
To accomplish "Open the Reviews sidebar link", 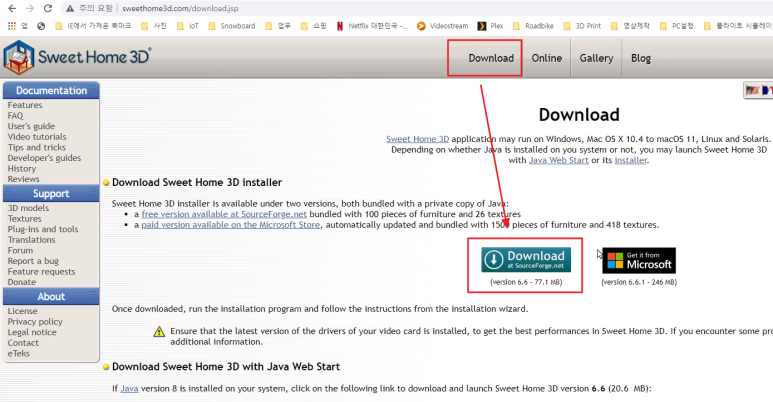I will click(23, 179).
